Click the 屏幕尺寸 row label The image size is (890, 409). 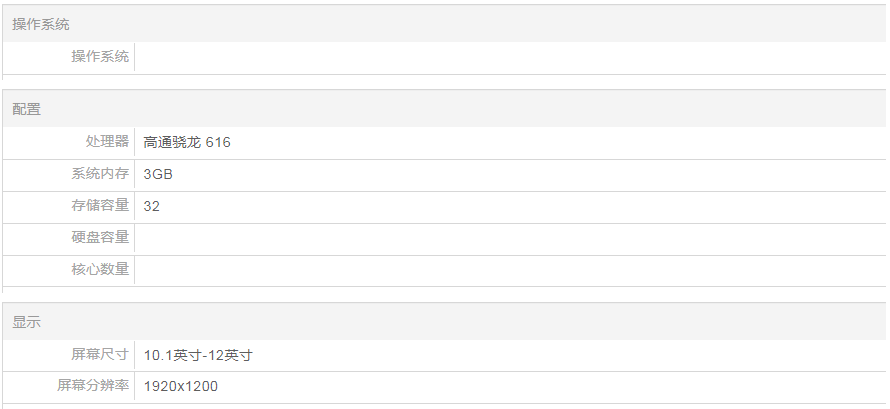tap(100, 355)
